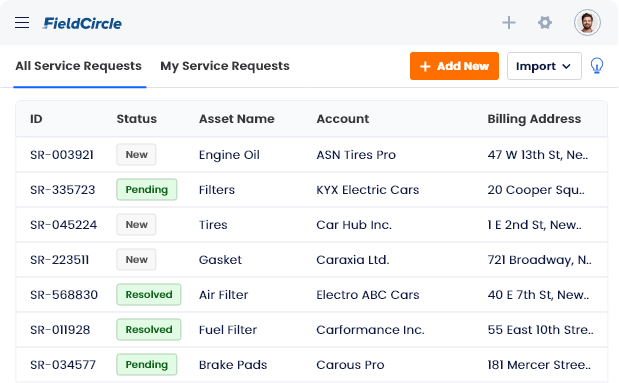Screen dimensions: 619x383
Task: Open settings gear icon
Action: click(x=545, y=23)
